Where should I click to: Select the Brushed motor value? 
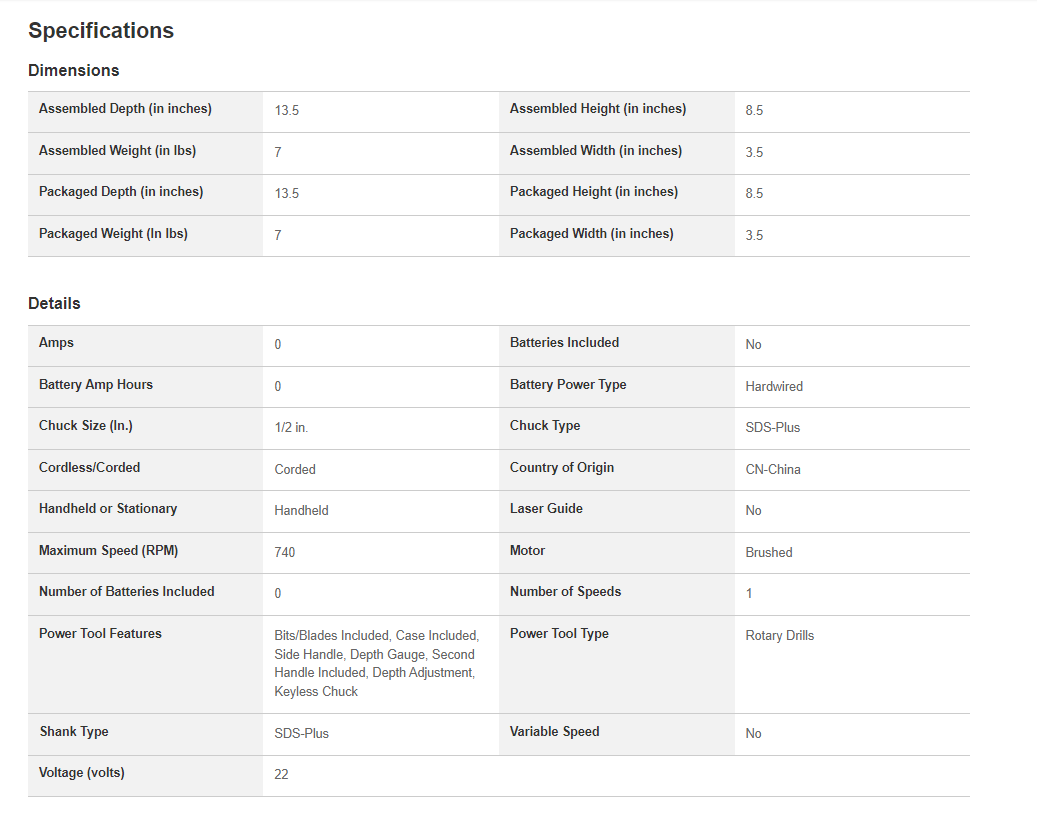pos(768,552)
